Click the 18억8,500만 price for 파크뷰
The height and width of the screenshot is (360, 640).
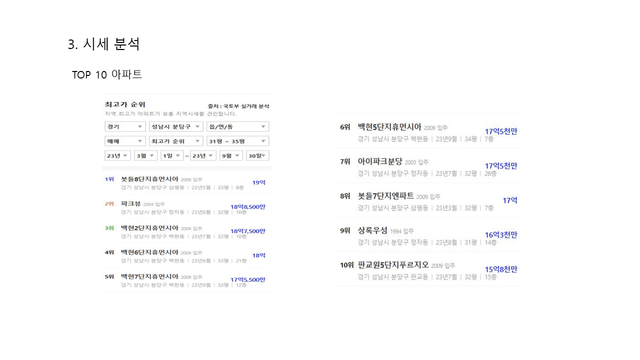pos(248,207)
